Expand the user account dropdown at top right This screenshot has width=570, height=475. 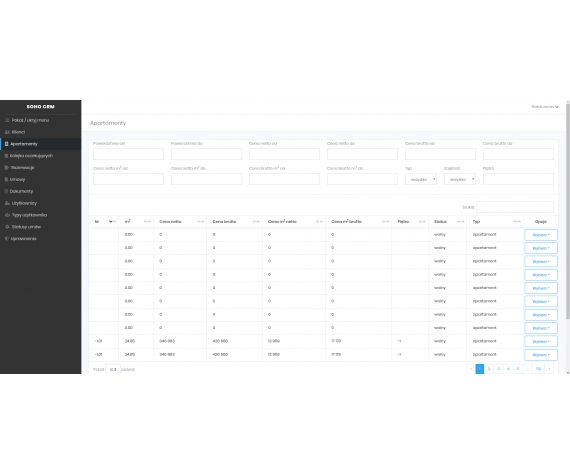pyautogui.click(x=545, y=106)
